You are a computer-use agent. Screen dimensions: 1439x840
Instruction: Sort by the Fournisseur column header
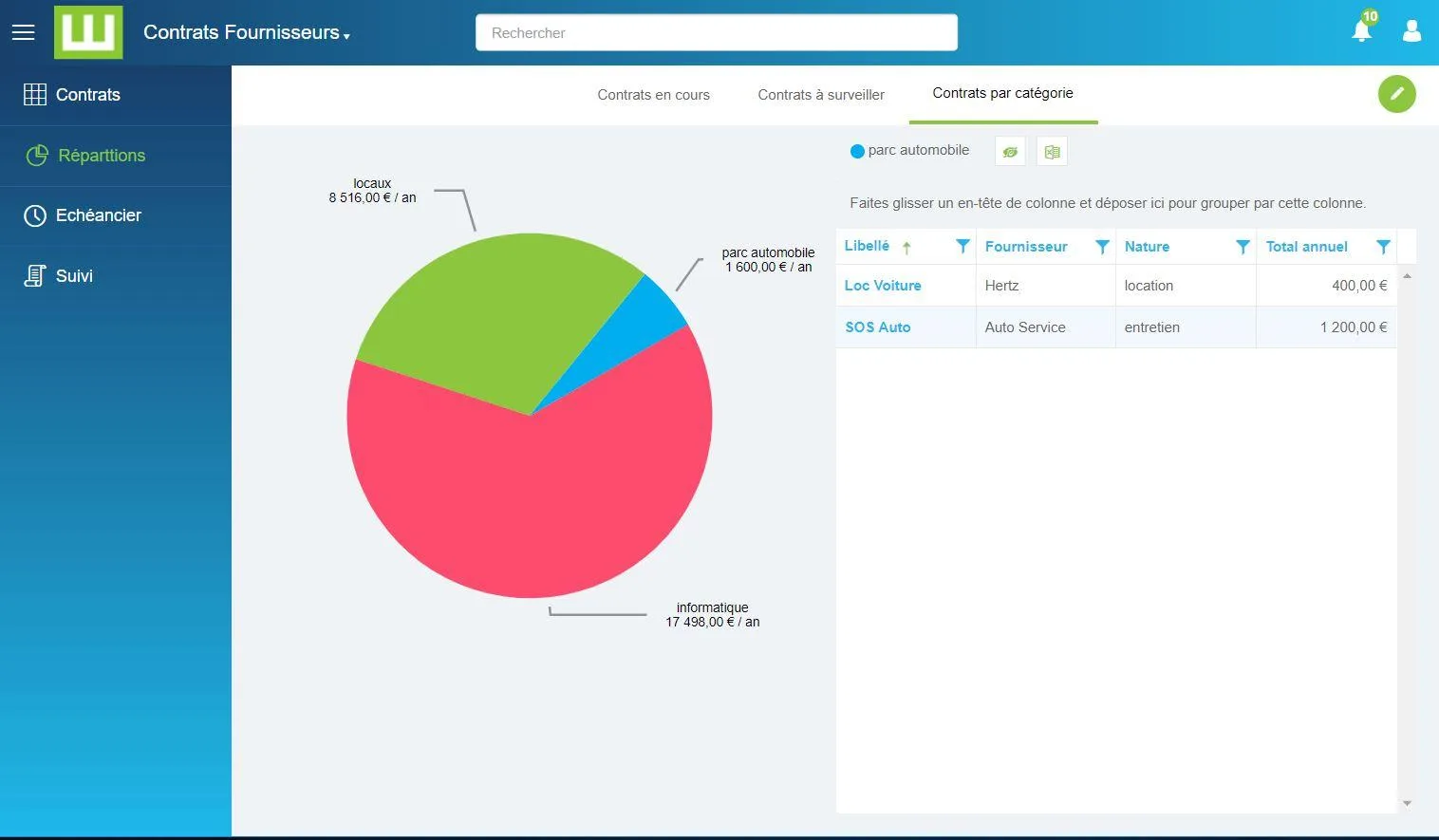(1026, 247)
